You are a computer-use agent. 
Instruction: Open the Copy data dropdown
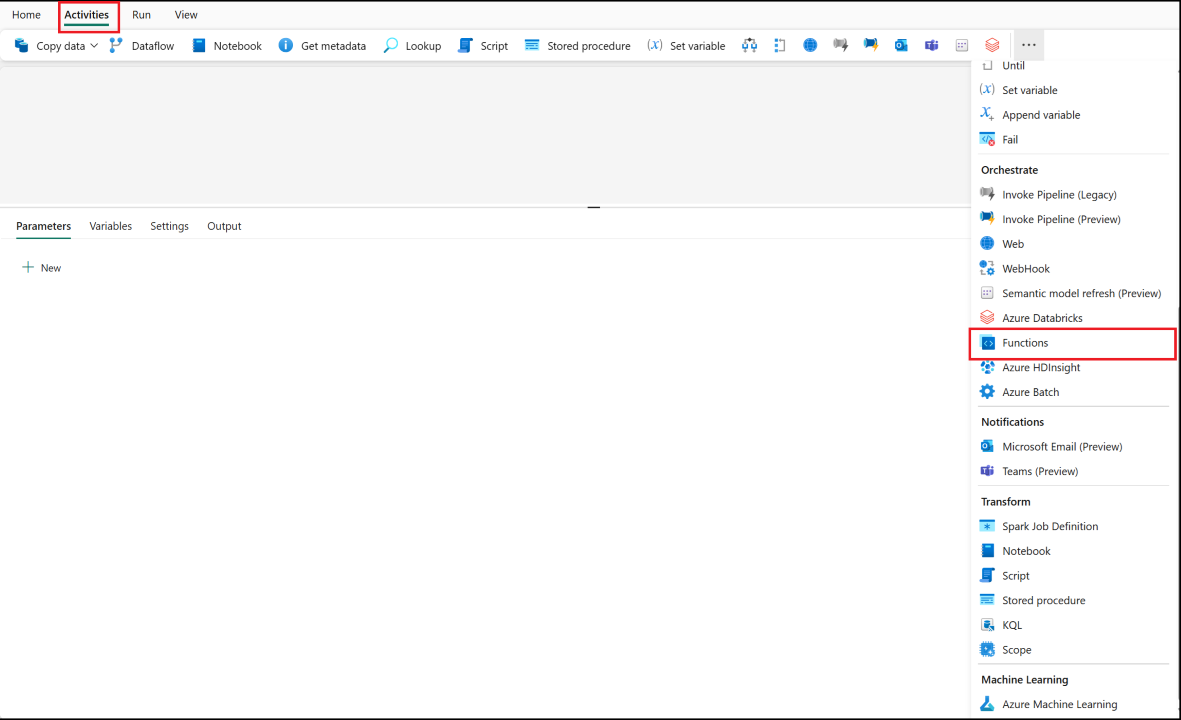(95, 45)
